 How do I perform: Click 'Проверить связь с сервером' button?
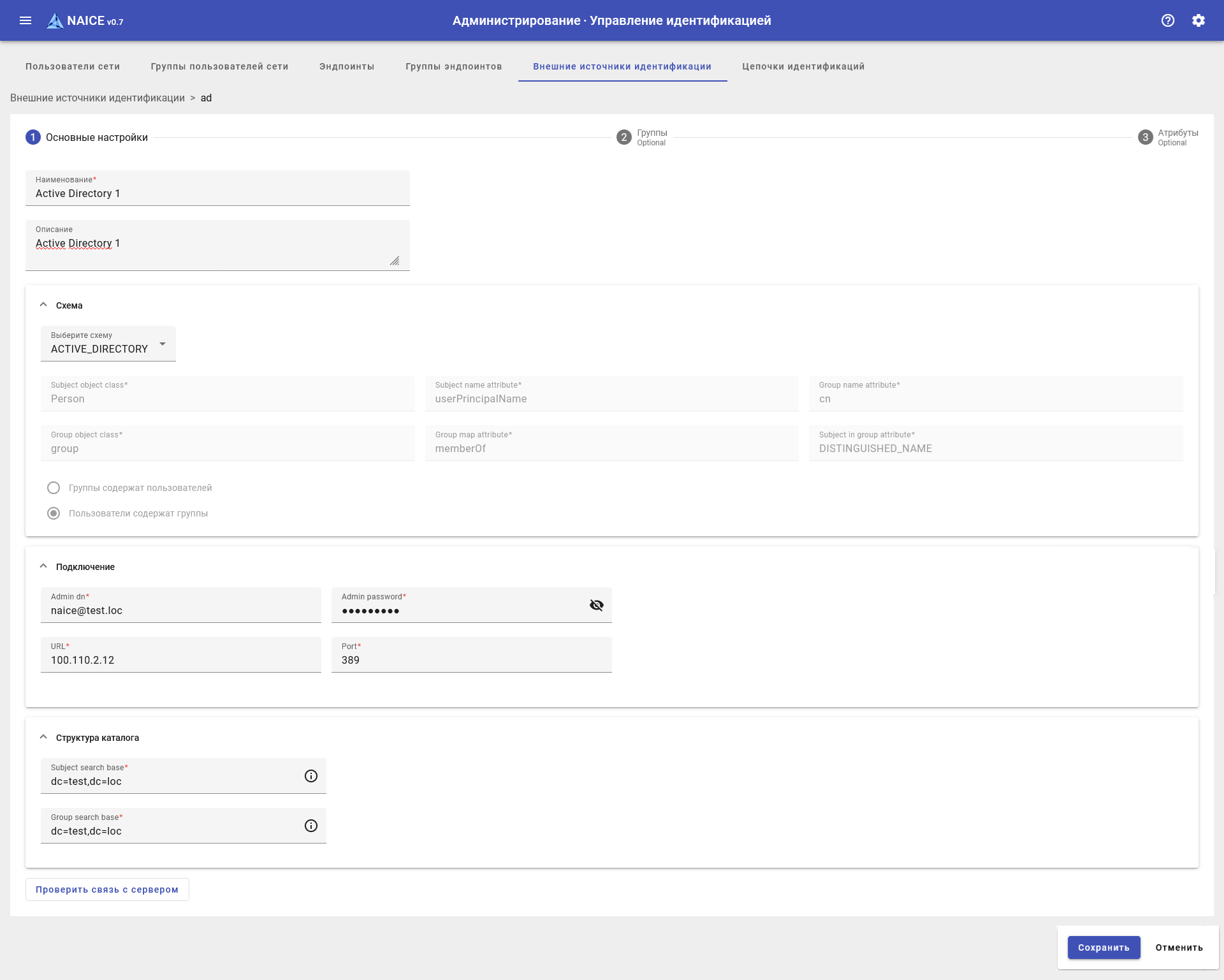click(x=107, y=889)
